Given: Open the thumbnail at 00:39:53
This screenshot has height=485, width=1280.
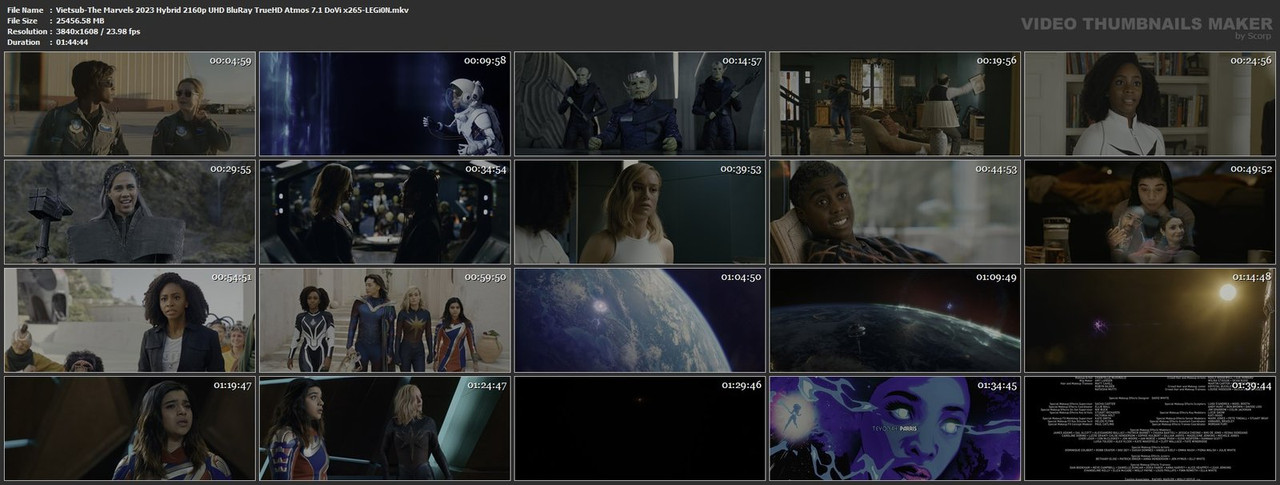Looking at the screenshot, I should (x=640, y=211).
